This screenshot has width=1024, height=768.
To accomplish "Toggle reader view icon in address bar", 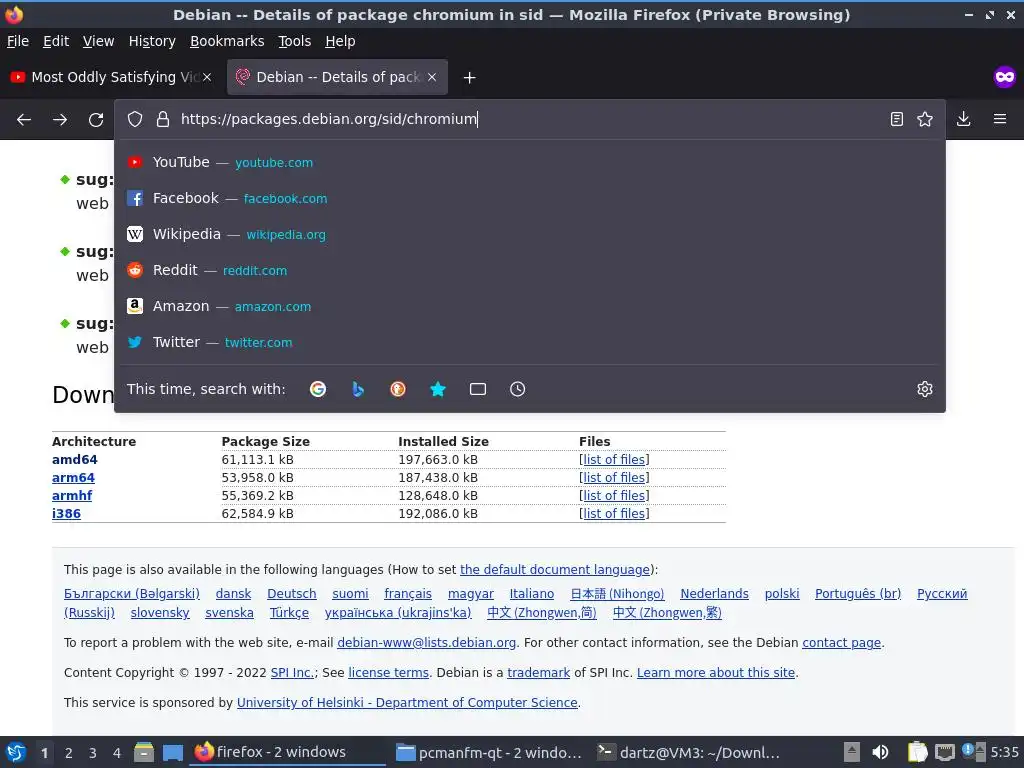I will tap(897, 119).
